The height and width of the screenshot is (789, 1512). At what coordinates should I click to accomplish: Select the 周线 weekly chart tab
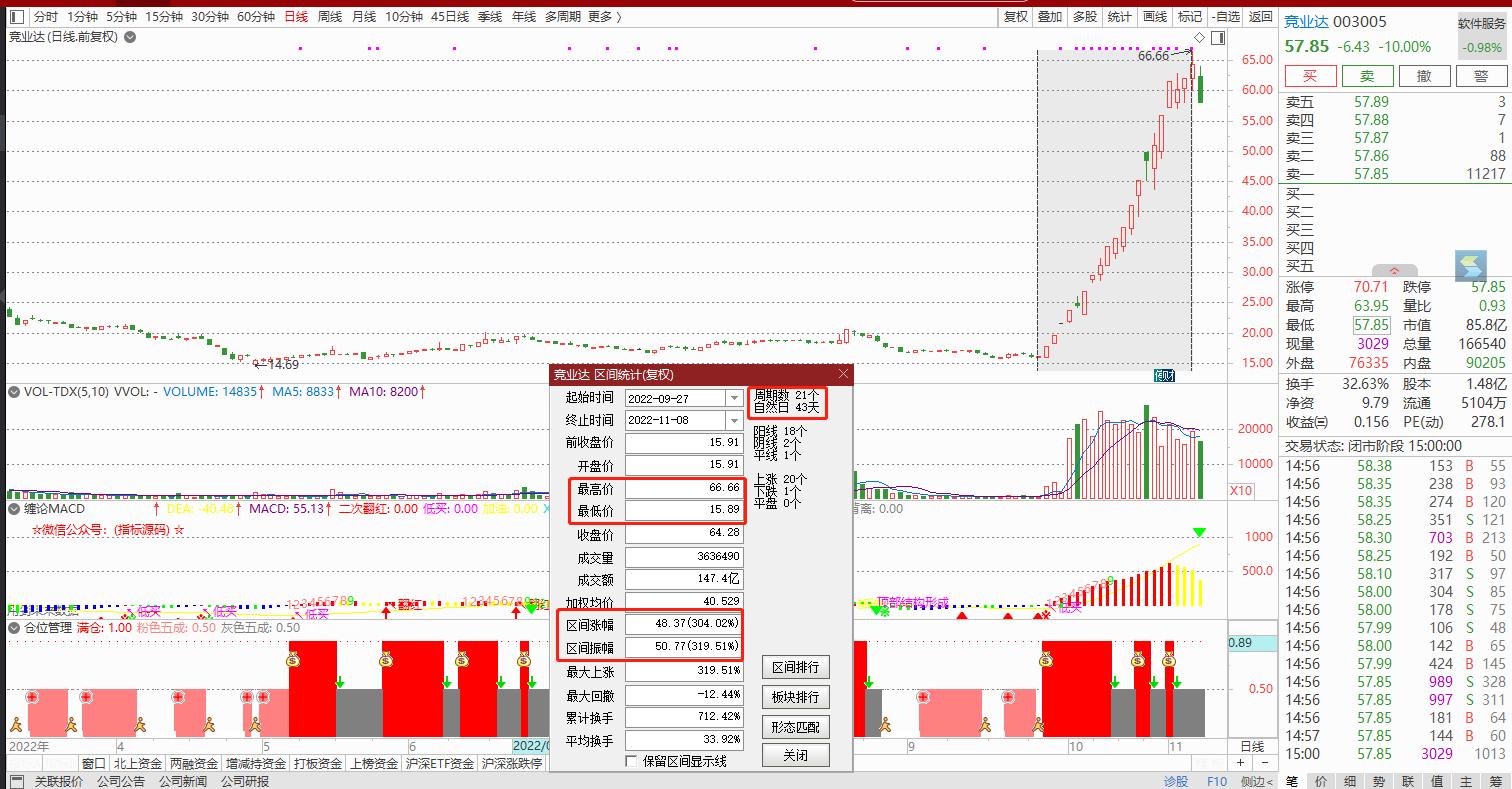[x=330, y=17]
